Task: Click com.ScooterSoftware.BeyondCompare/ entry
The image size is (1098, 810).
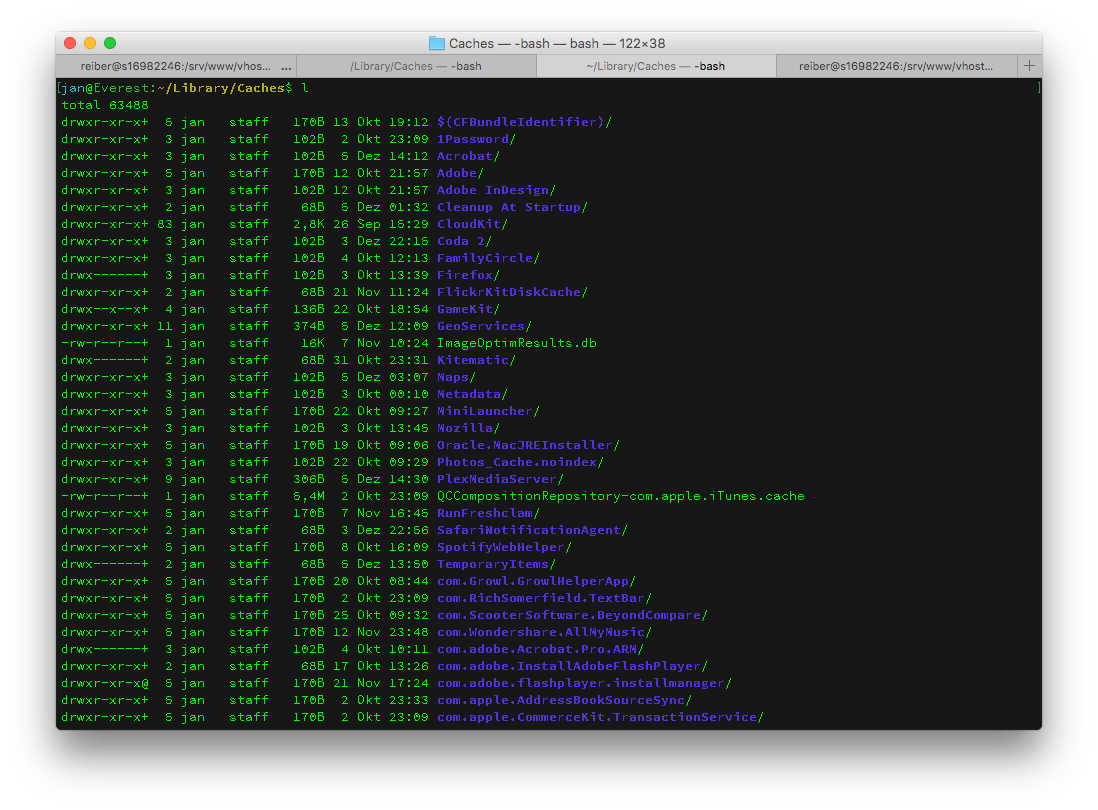Action: pyautogui.click(x=571, y=615)
